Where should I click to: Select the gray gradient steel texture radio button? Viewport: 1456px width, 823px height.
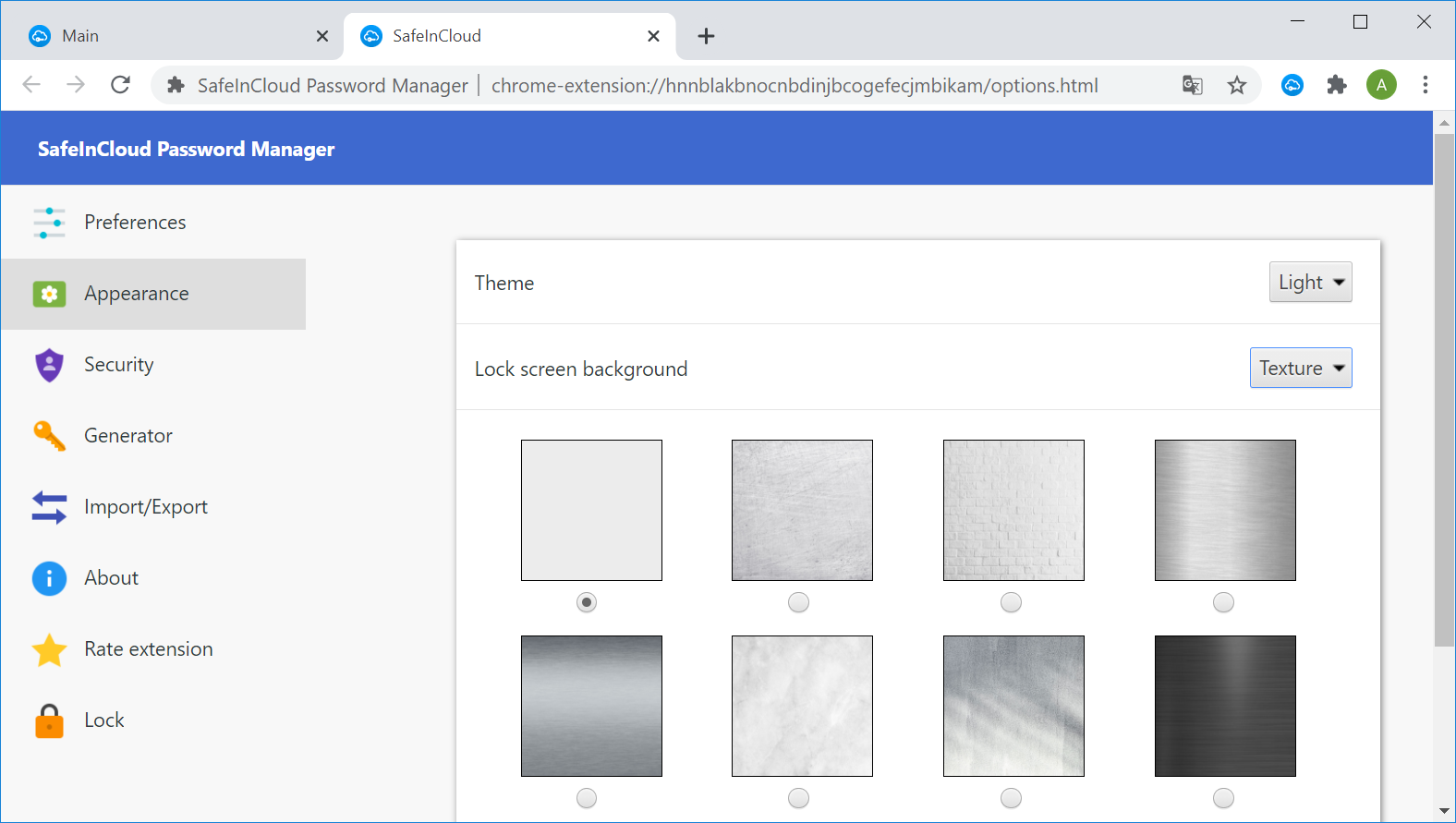coord(587,798)
